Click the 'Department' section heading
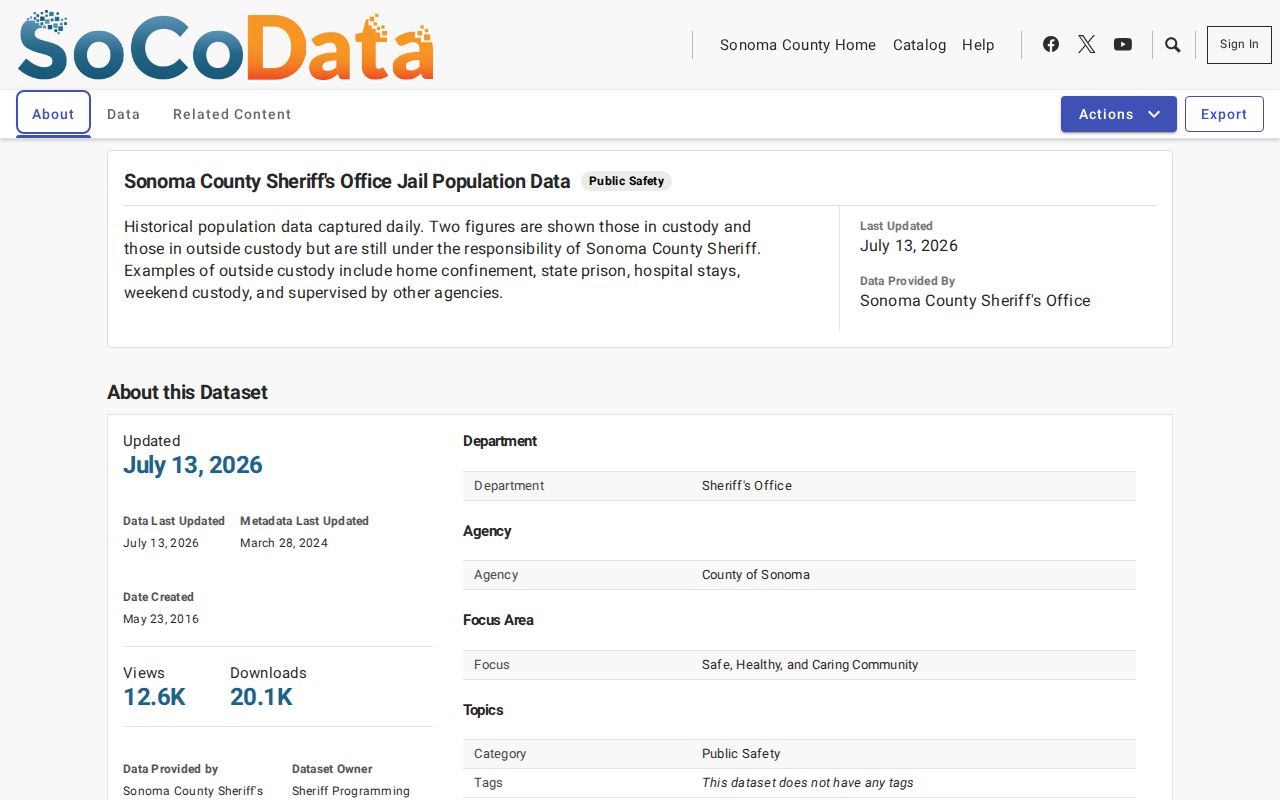This screenshot has width=1280, height=800. (500, 441)
